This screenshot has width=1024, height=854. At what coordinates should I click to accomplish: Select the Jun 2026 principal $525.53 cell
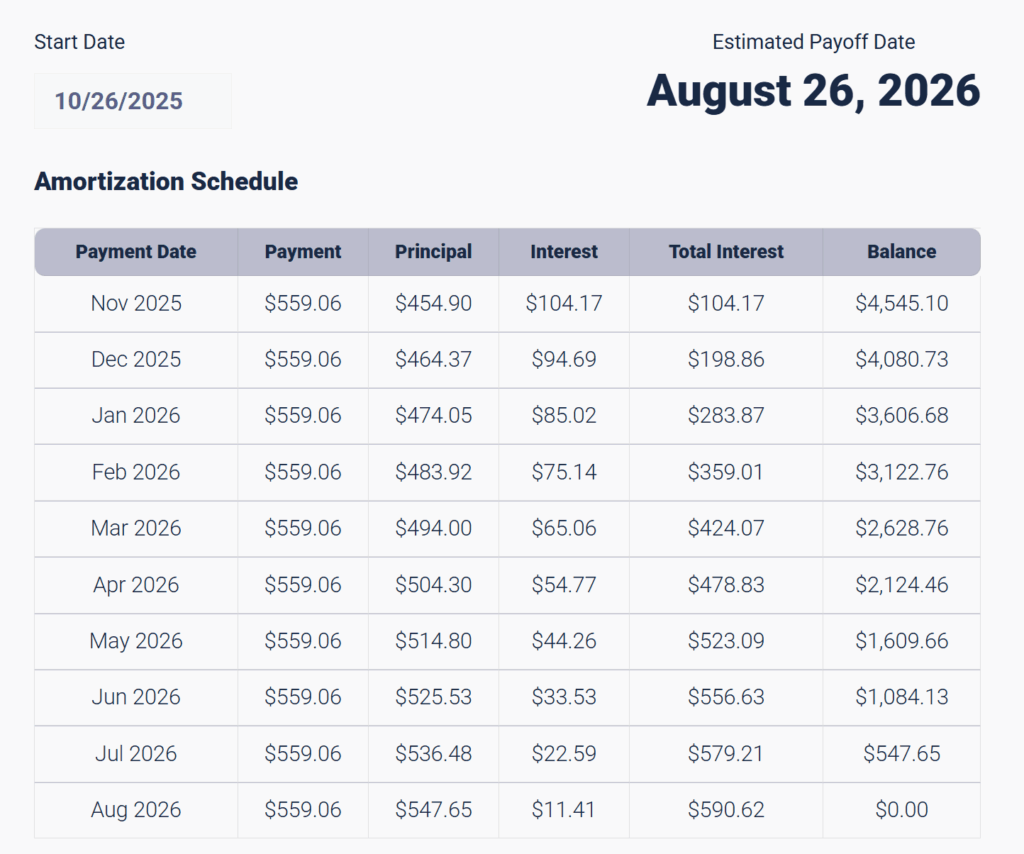[x=433, y=697]
